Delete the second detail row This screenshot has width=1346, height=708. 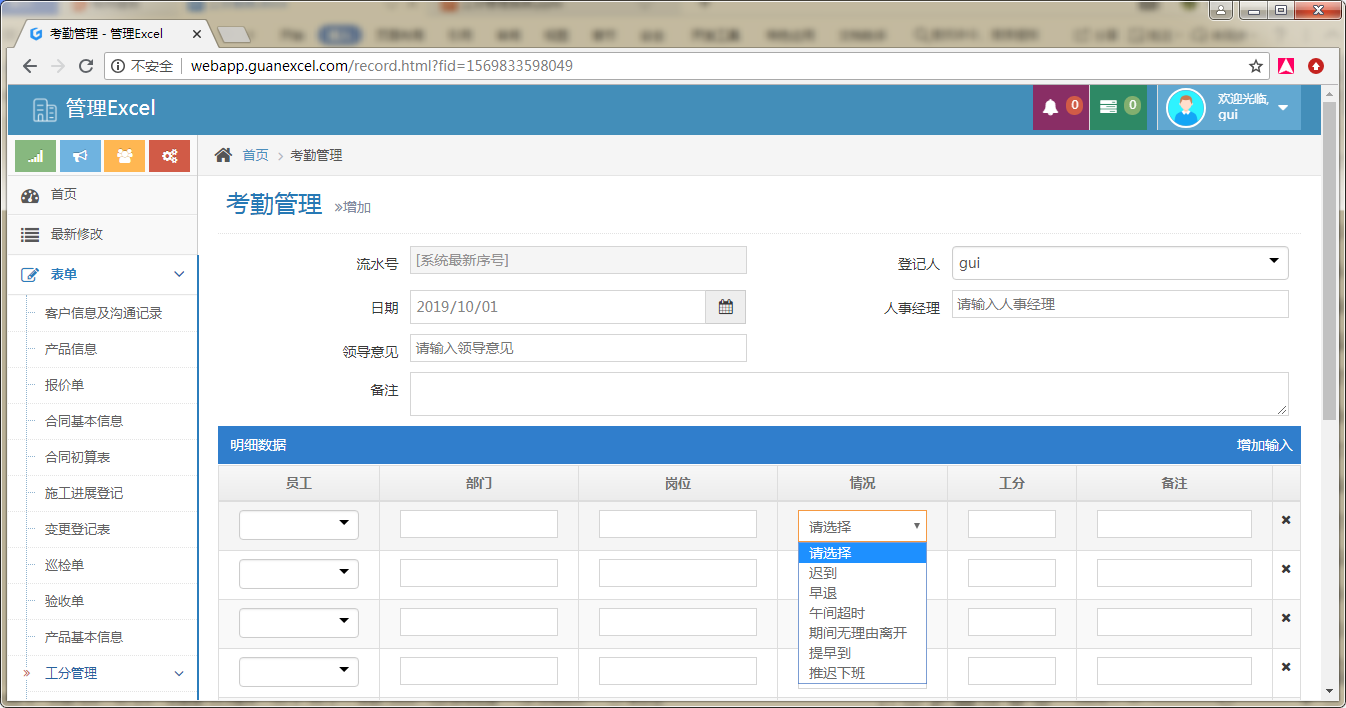click(x=1286, y=569)
